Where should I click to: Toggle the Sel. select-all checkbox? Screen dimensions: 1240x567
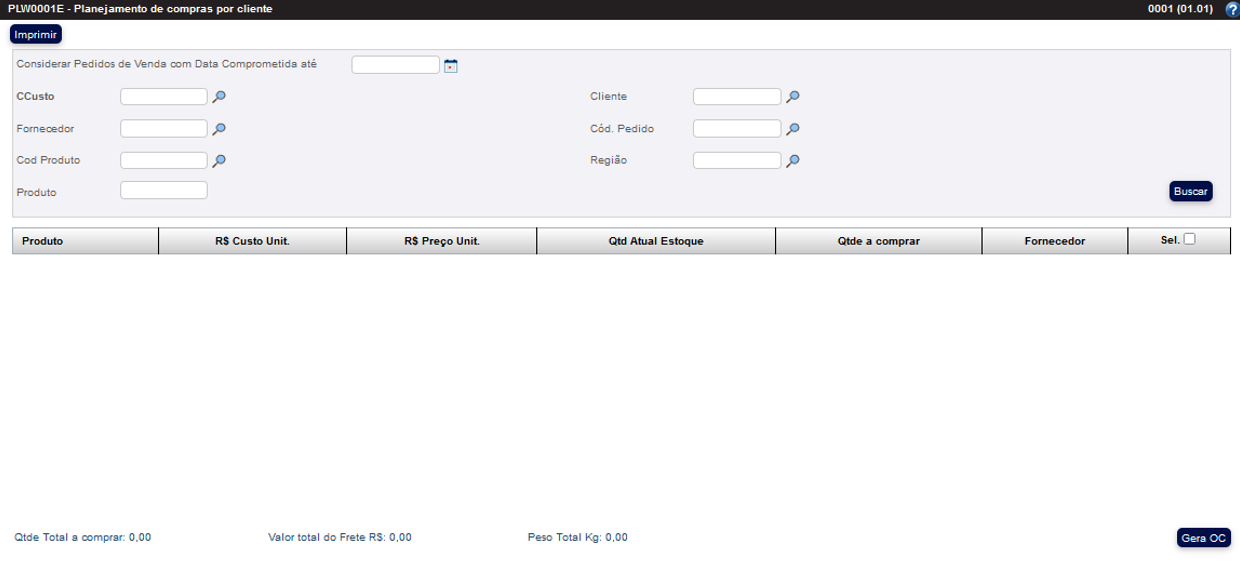1189,239
